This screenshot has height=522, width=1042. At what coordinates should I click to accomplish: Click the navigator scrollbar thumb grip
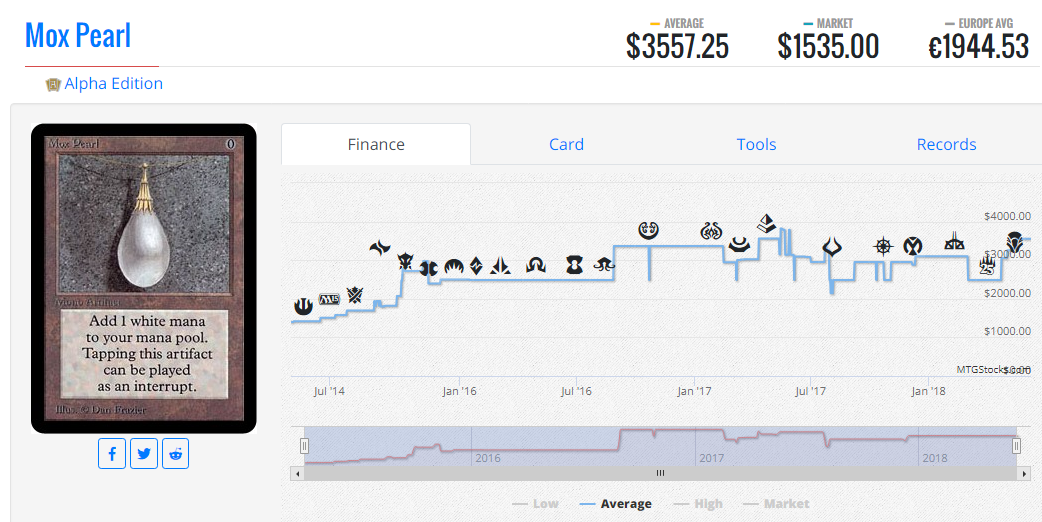661,474
